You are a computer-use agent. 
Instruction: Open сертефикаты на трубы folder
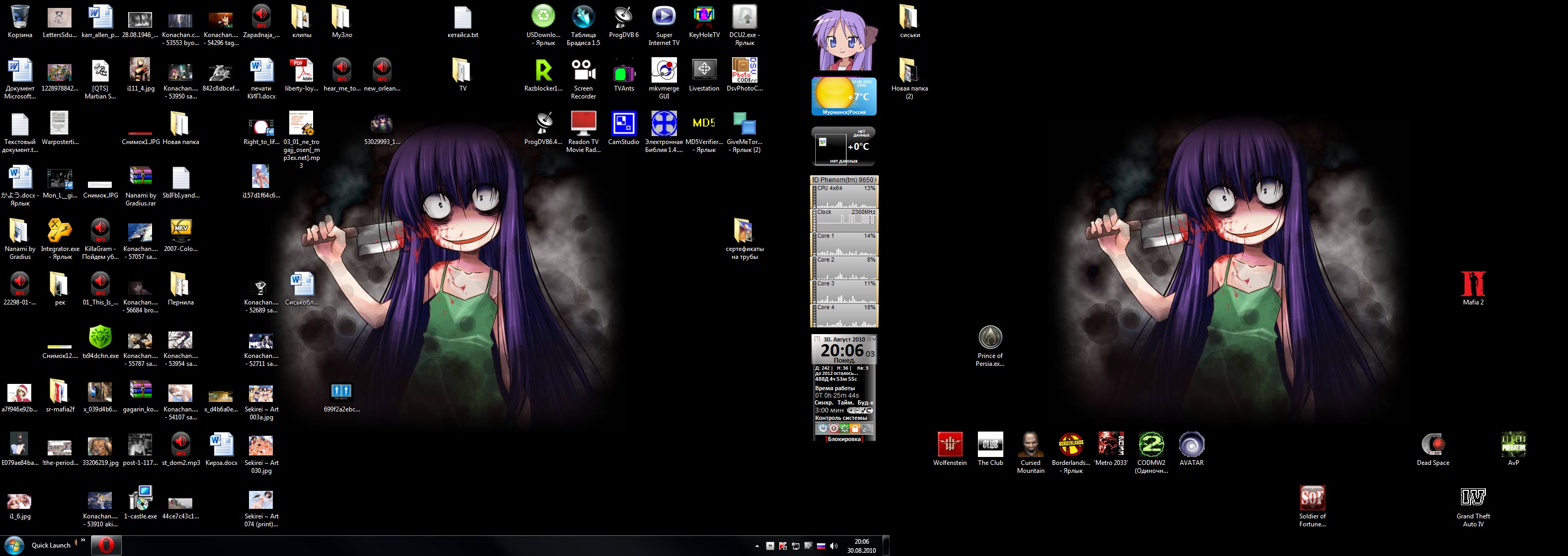[x=744, y=239]
